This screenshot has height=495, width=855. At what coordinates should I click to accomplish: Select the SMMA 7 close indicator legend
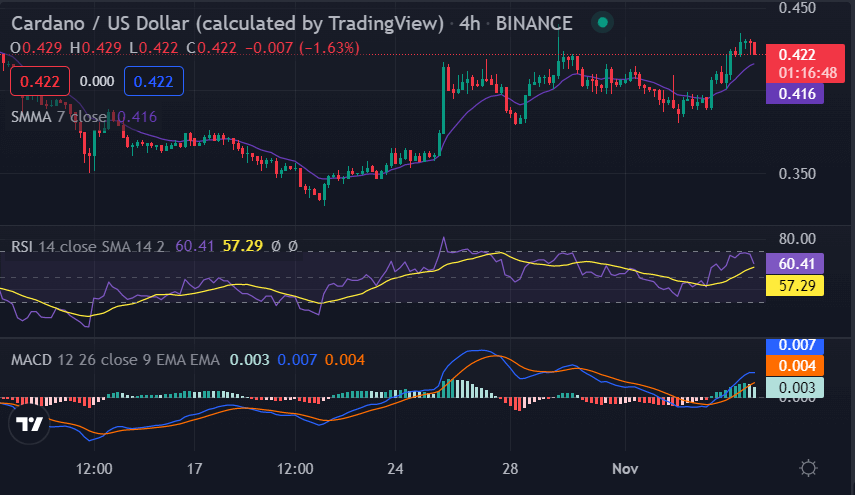click(x=59, y=117)
